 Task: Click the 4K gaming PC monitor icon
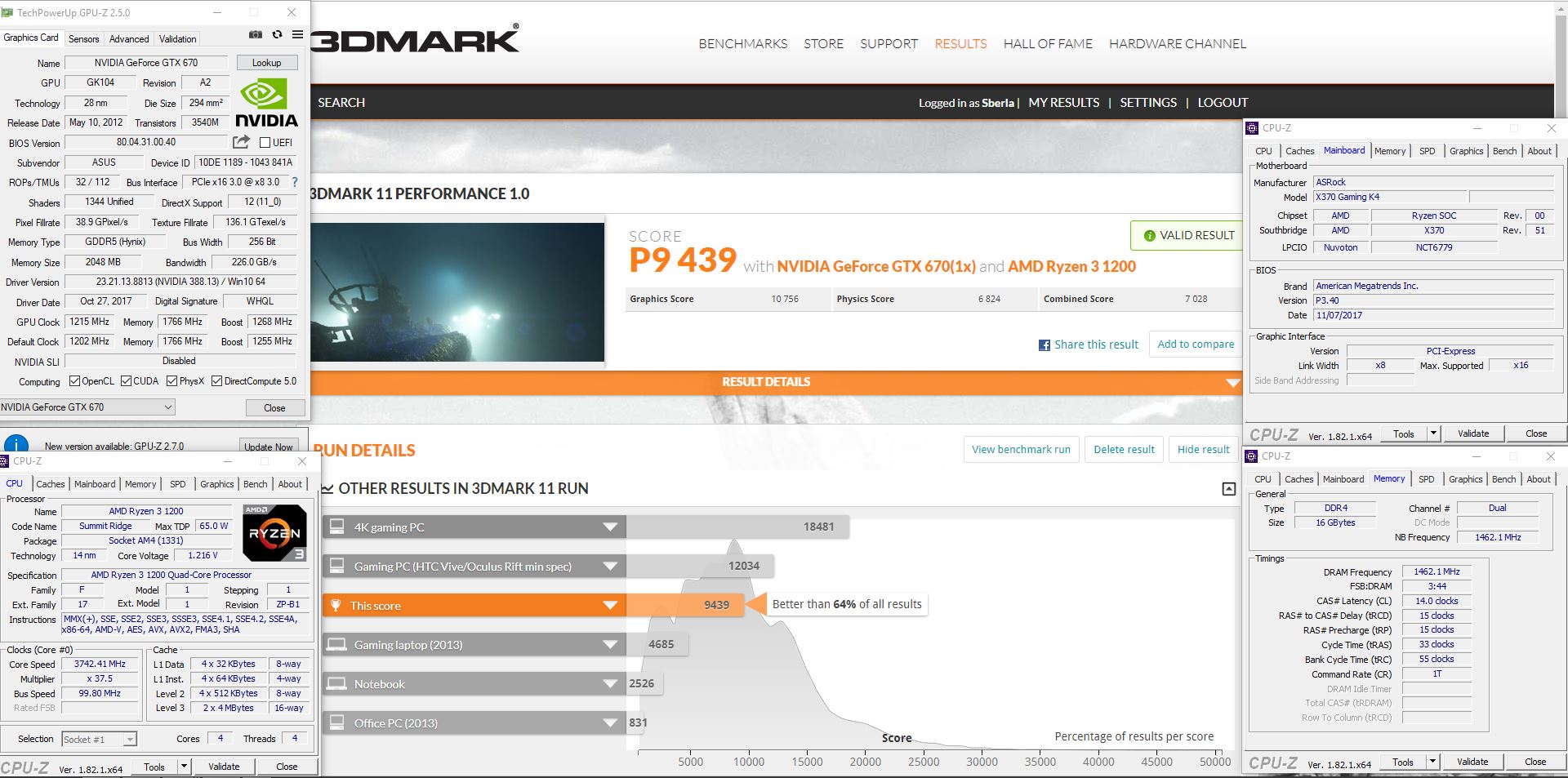[x=336, y=527]
